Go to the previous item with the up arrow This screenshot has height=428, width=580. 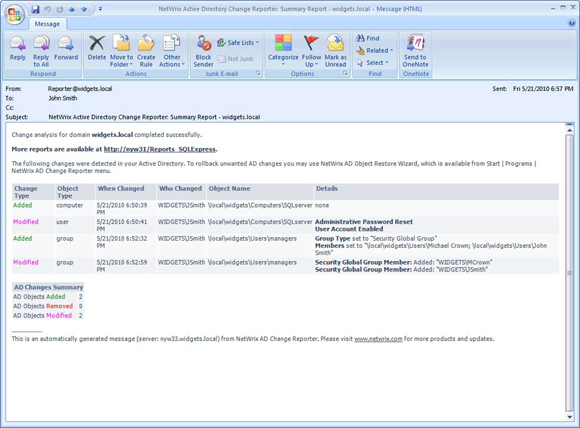point(72,9)
